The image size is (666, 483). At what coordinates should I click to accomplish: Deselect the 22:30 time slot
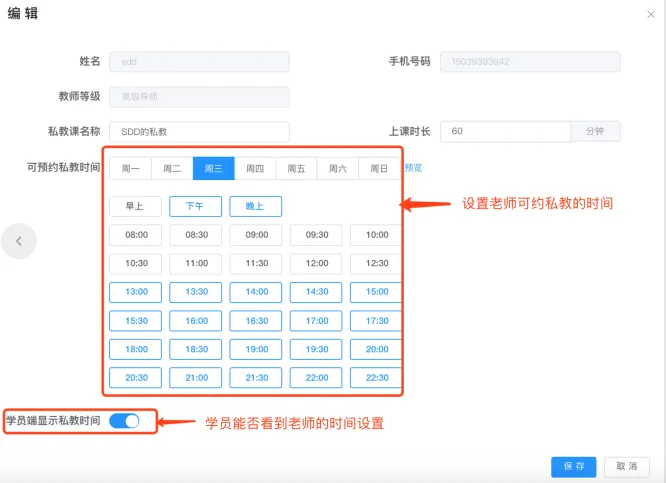click(x=377, y=378)
